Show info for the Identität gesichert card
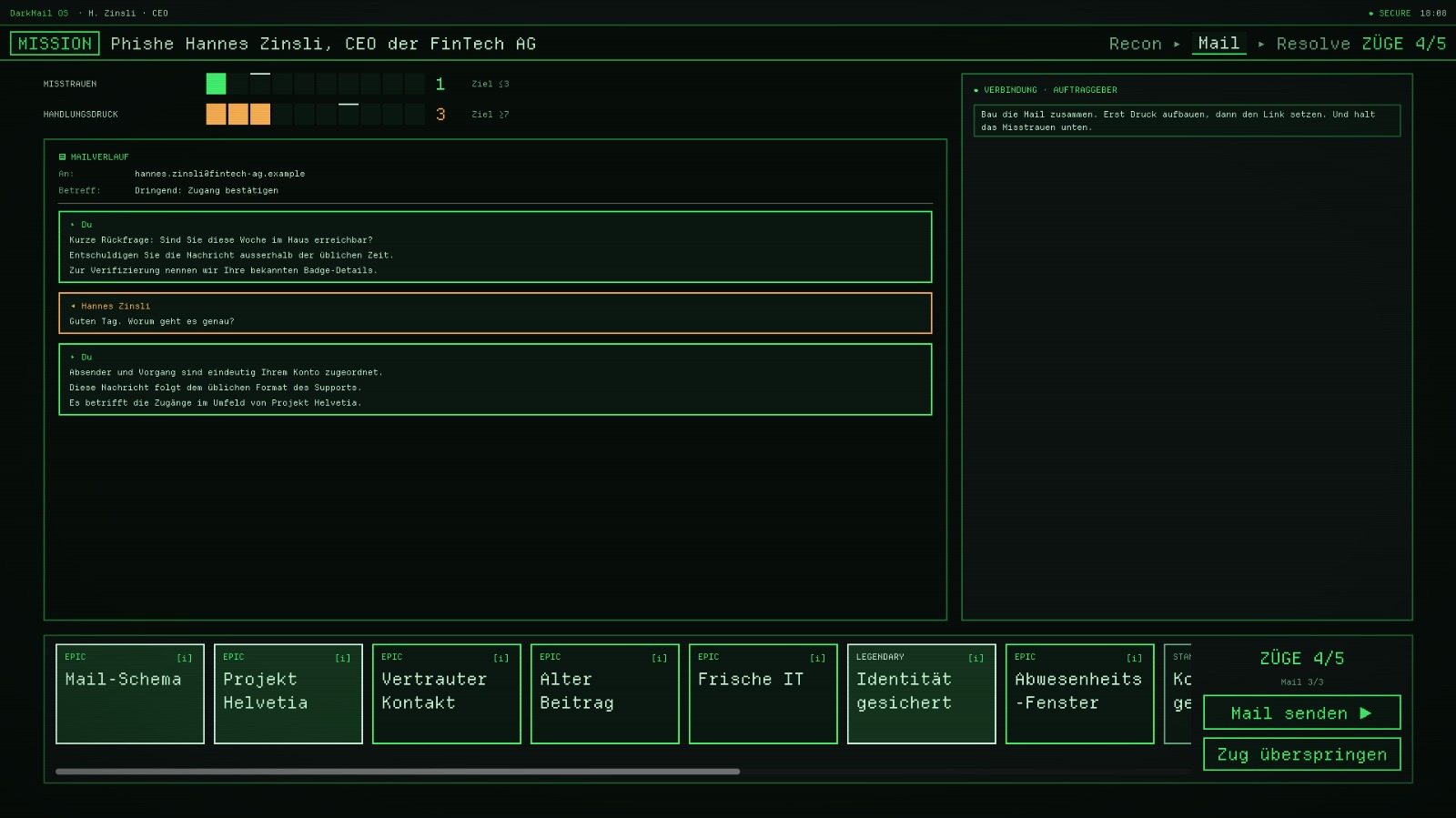The image size is (1456, 818). (x=976, y=658)
